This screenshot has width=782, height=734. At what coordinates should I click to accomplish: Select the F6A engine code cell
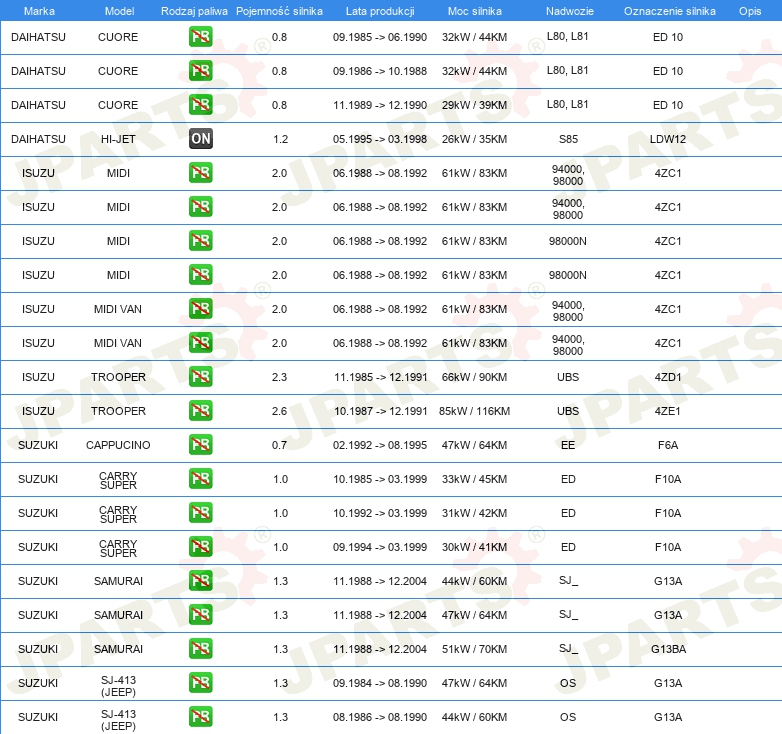(x=668, y=445)
